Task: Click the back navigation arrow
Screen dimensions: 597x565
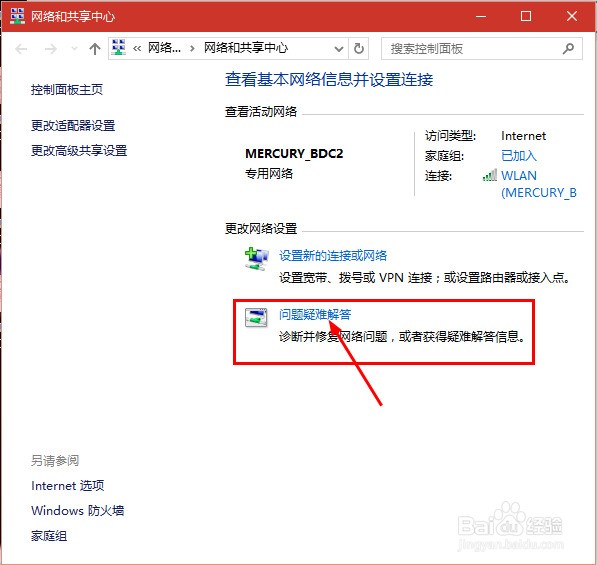Action: point(21,49)
